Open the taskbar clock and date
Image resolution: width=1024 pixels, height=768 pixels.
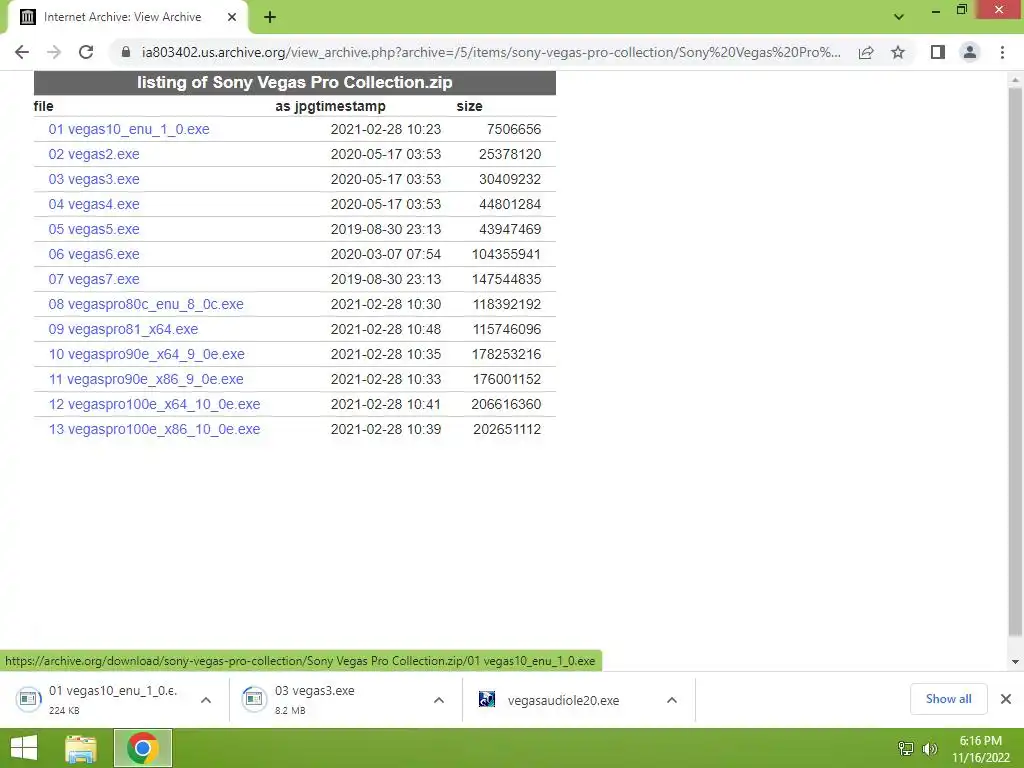point(980,749)
